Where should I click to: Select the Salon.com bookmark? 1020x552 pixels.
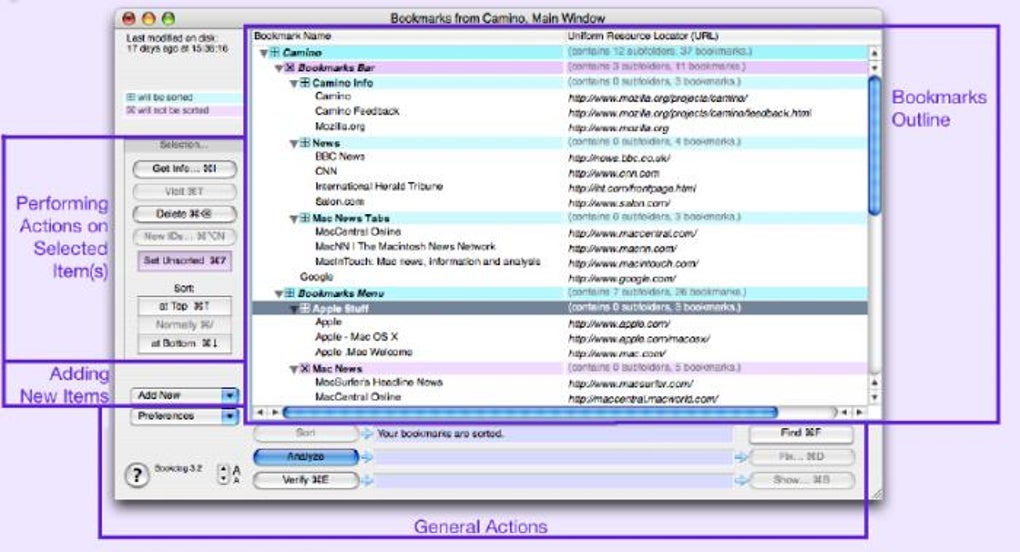340,202
